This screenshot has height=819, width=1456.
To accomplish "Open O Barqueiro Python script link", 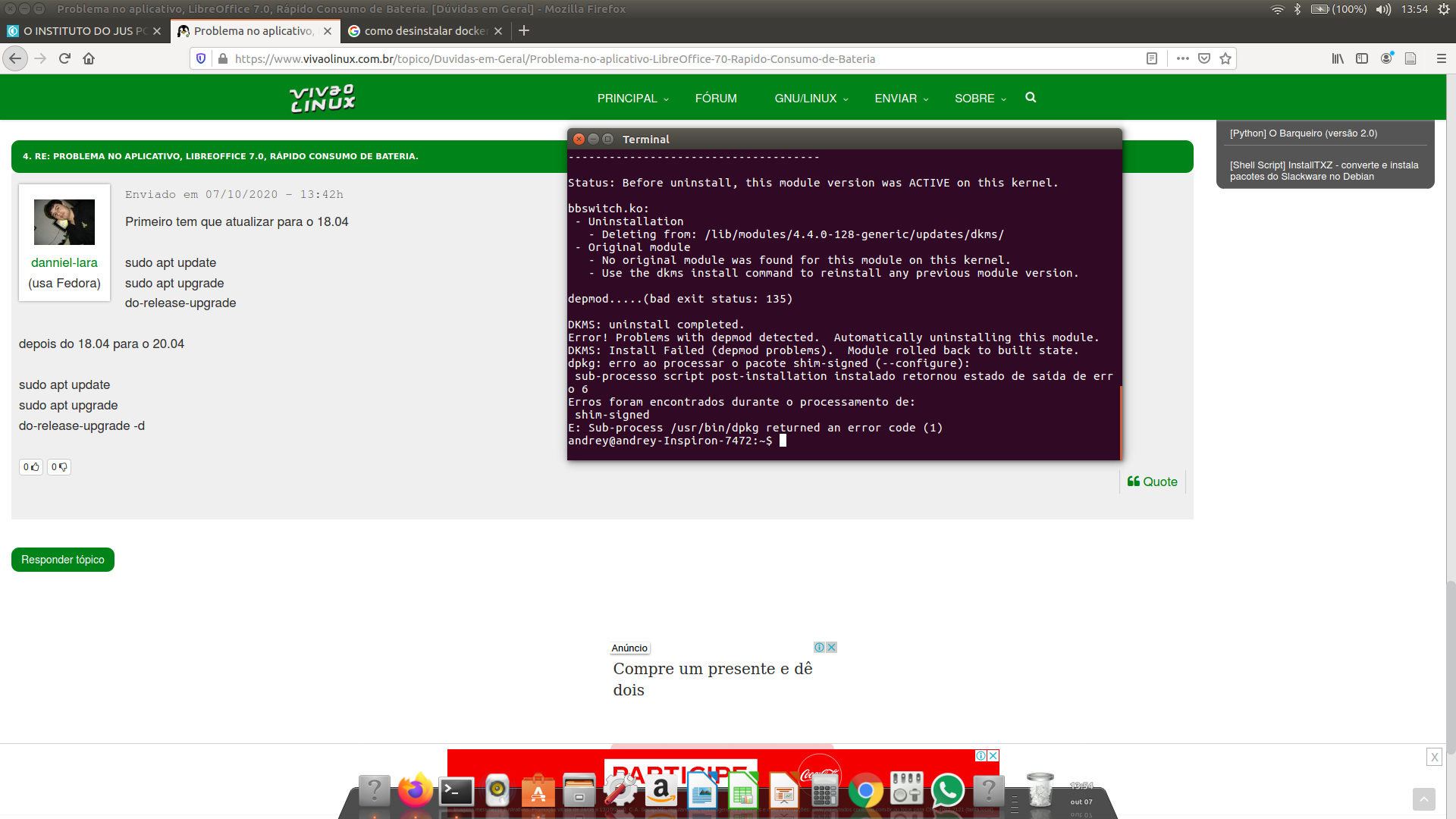I will coord(1304,133).
